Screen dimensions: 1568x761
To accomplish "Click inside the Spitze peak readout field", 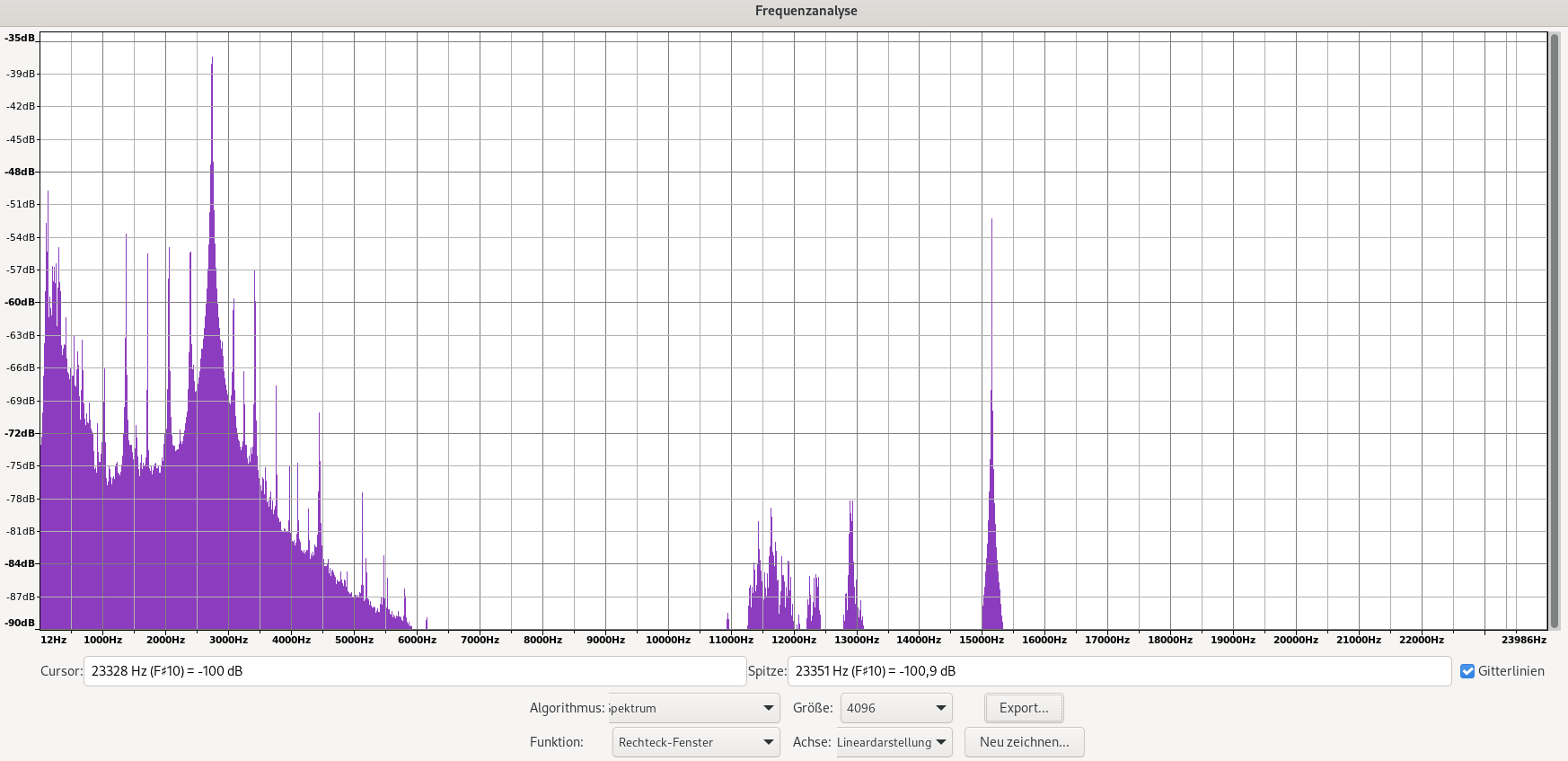I will [x=1118, y=671].
